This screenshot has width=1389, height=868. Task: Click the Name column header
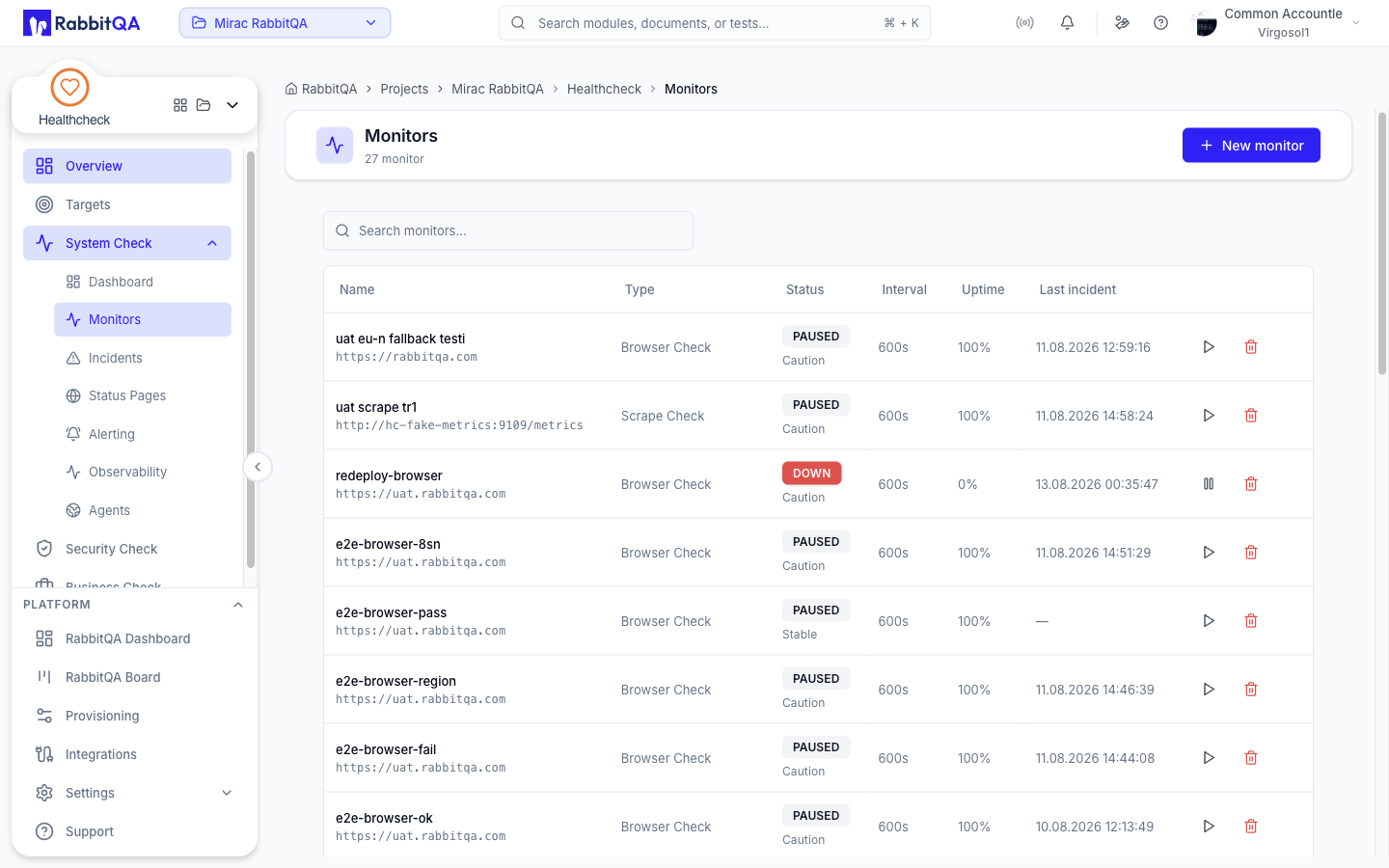point(357,289)
